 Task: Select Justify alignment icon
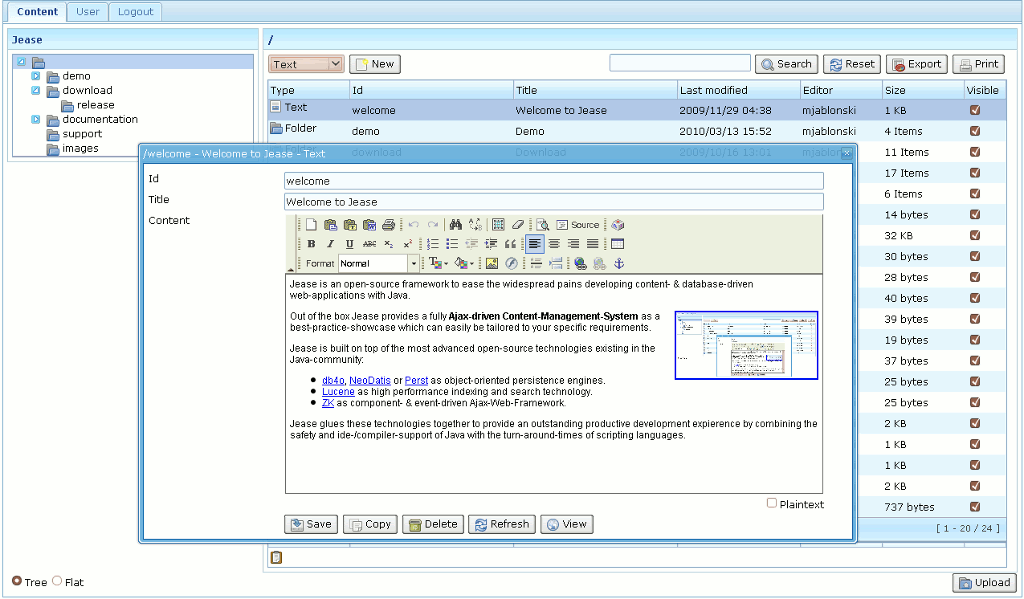[593, 244]
